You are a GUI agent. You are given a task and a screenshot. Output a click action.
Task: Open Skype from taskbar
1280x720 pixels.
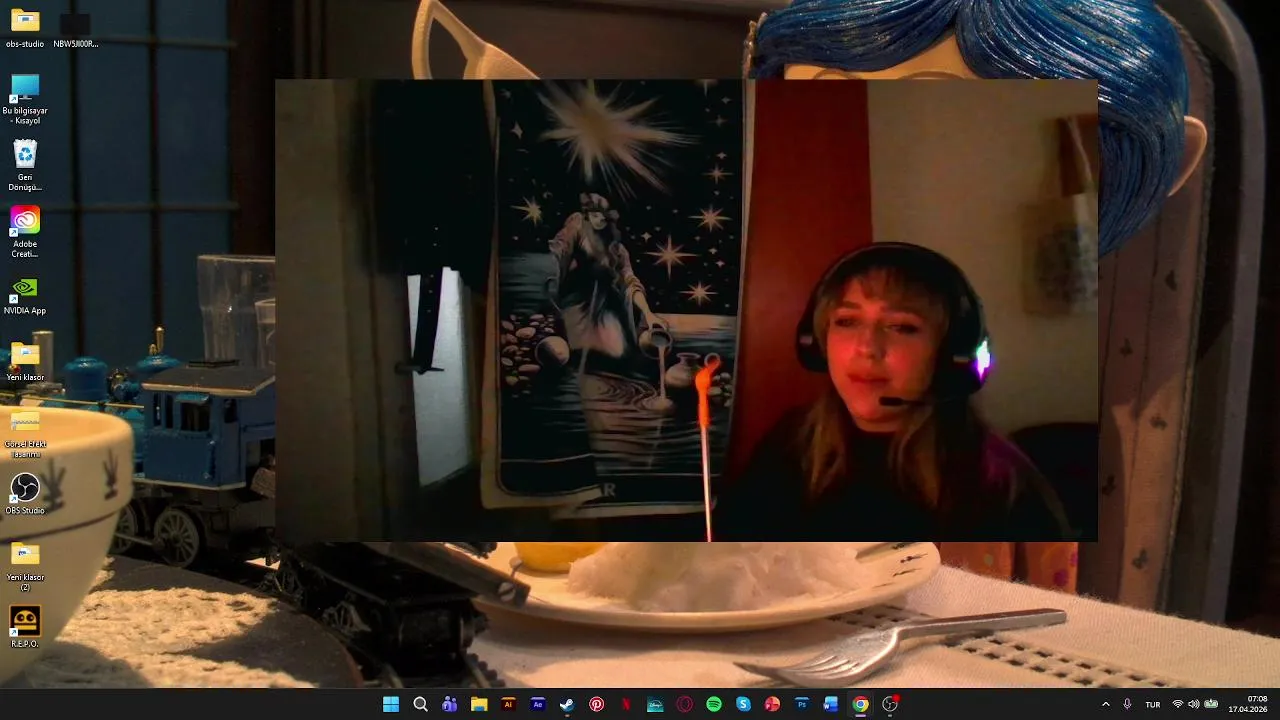(743, 704)
